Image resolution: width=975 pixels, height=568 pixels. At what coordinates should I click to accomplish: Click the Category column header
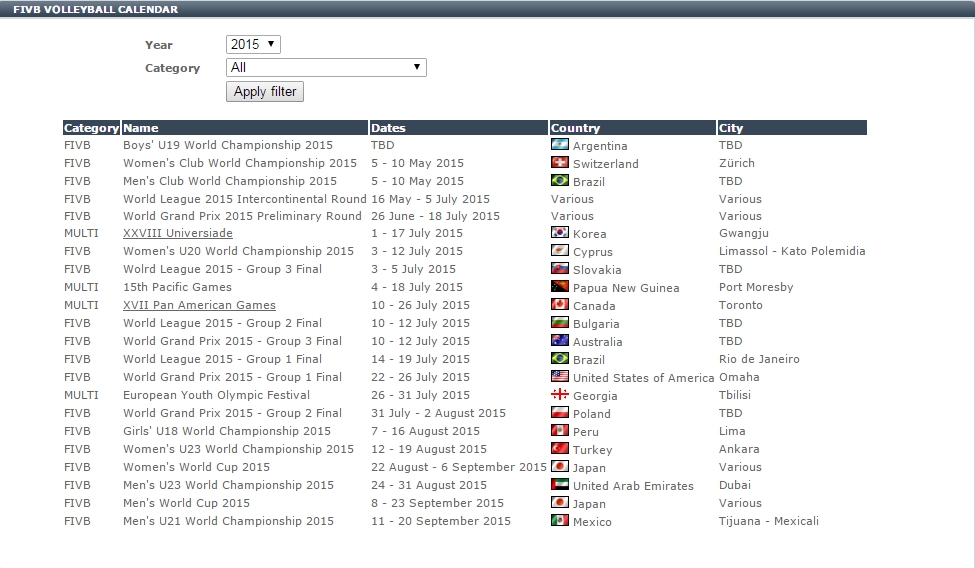[91, 128]
